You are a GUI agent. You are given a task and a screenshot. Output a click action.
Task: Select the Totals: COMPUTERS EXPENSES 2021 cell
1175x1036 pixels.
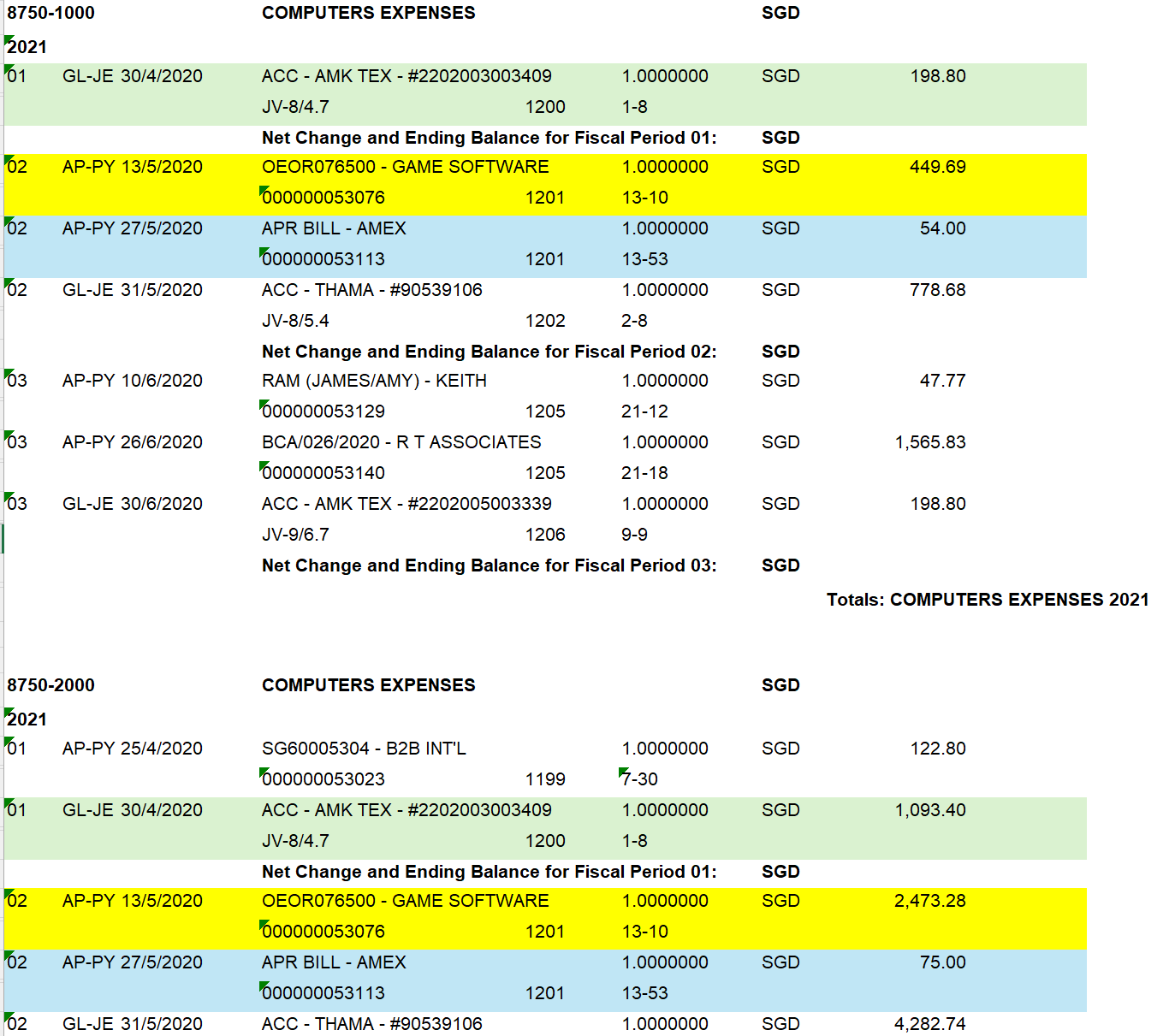click(987, 600)
